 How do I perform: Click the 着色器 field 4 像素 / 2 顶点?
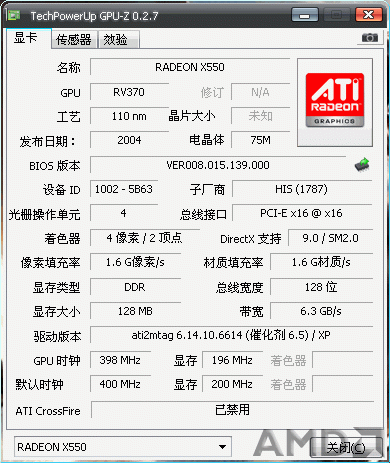pyautogui.click(x=145, y=238)
